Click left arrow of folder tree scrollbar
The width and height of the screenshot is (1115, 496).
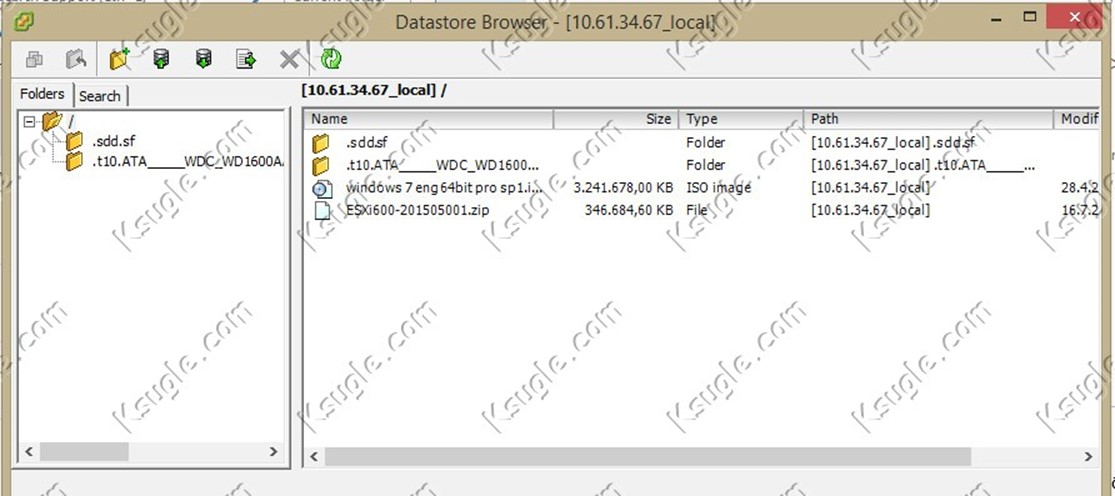tap(29, 451)
